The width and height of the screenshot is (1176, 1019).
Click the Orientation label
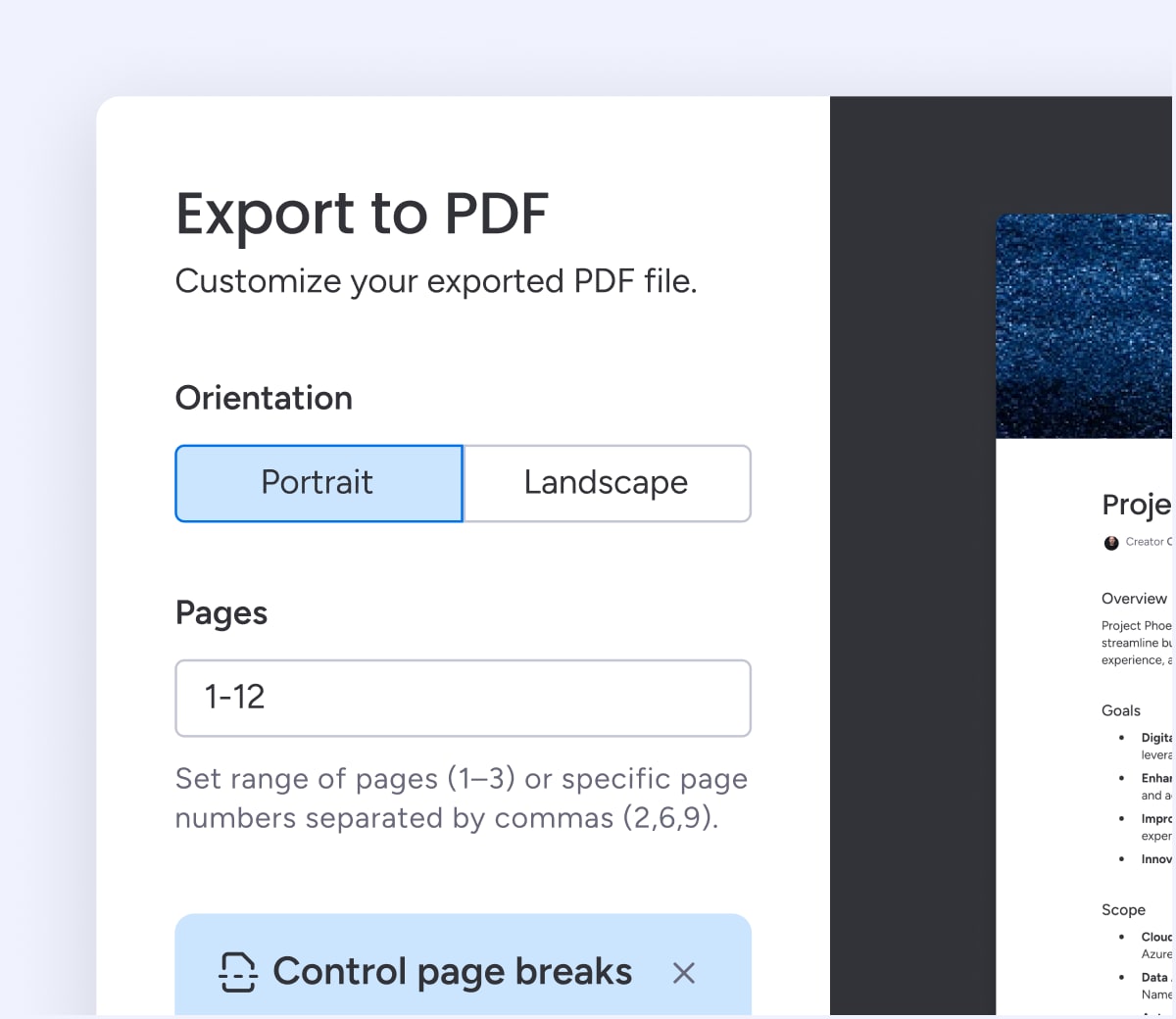(264, 398)
